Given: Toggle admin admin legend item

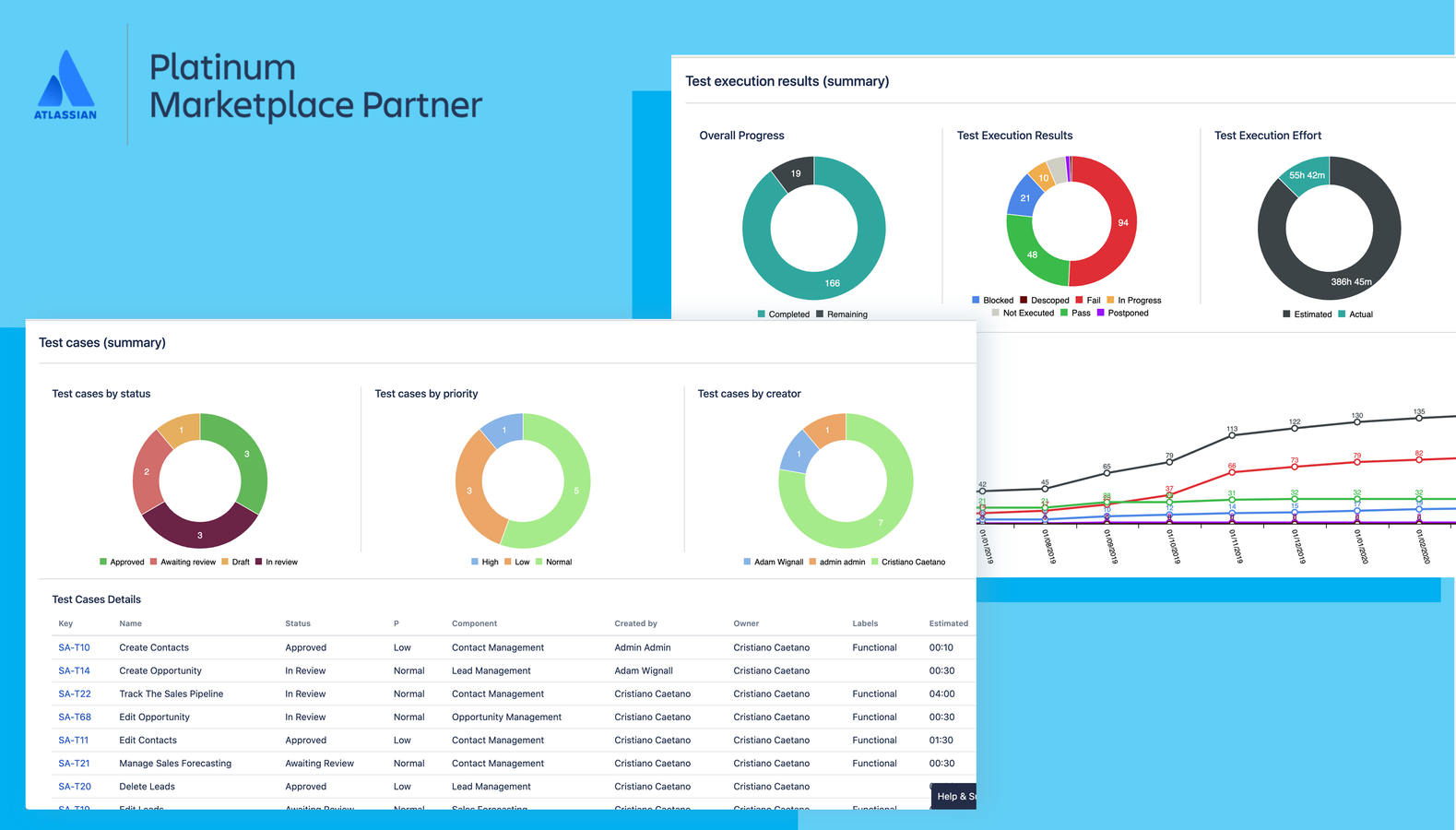Looking at the screenshot, I should click(837, 562).
